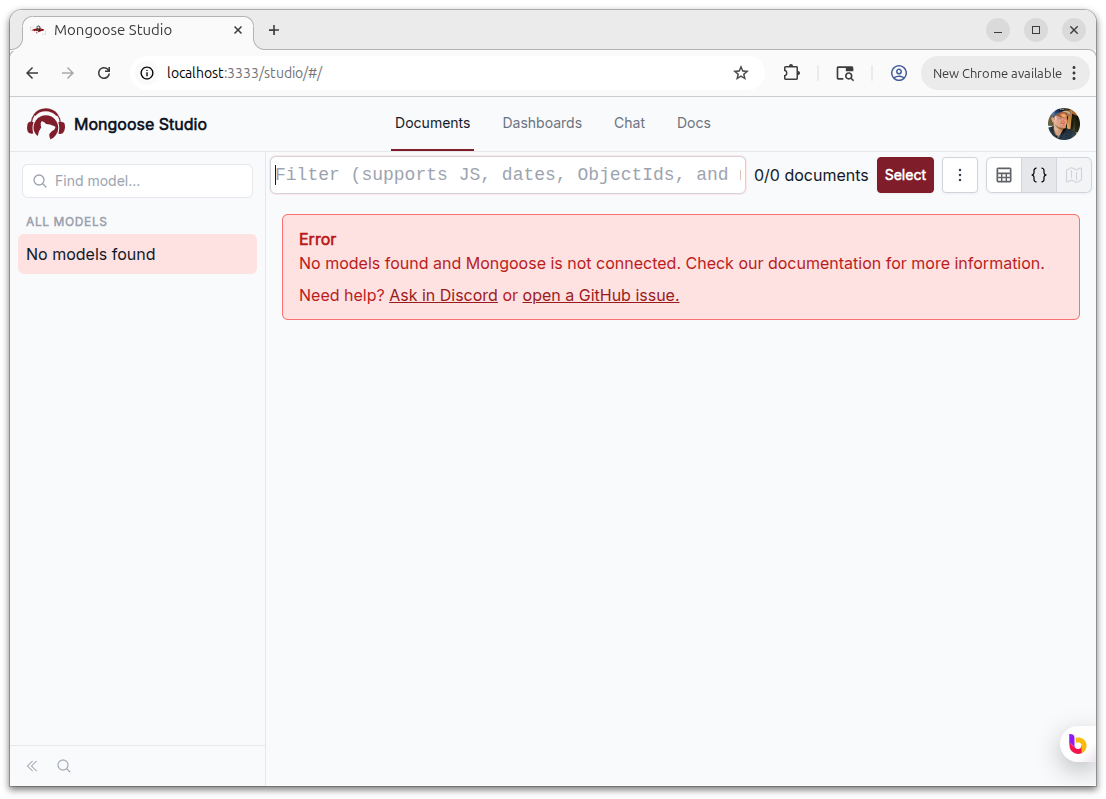Go forward in browser history
This screenshot has width=1106, height=799.
pyautogui.click(x=68, y=73)
